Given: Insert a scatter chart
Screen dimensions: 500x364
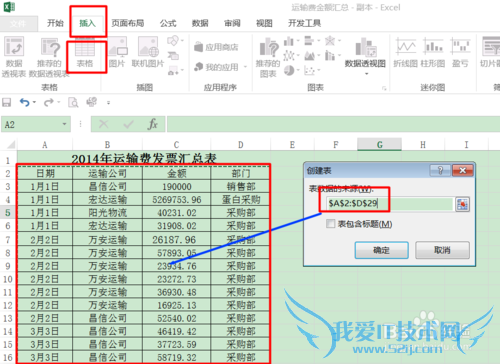Looking at the screenshot, I should coord(311,70).
